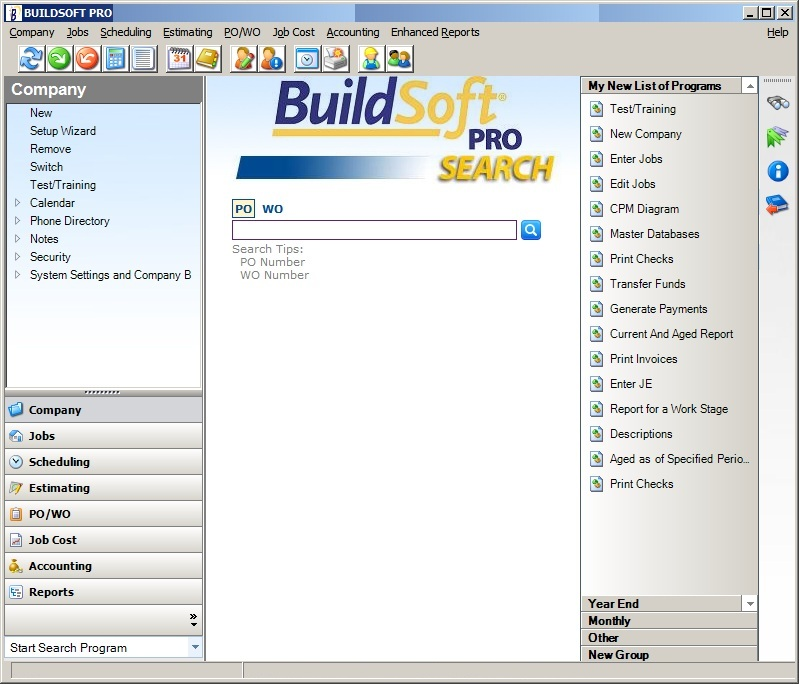Open the Reports navigation pane

[103, 592]
